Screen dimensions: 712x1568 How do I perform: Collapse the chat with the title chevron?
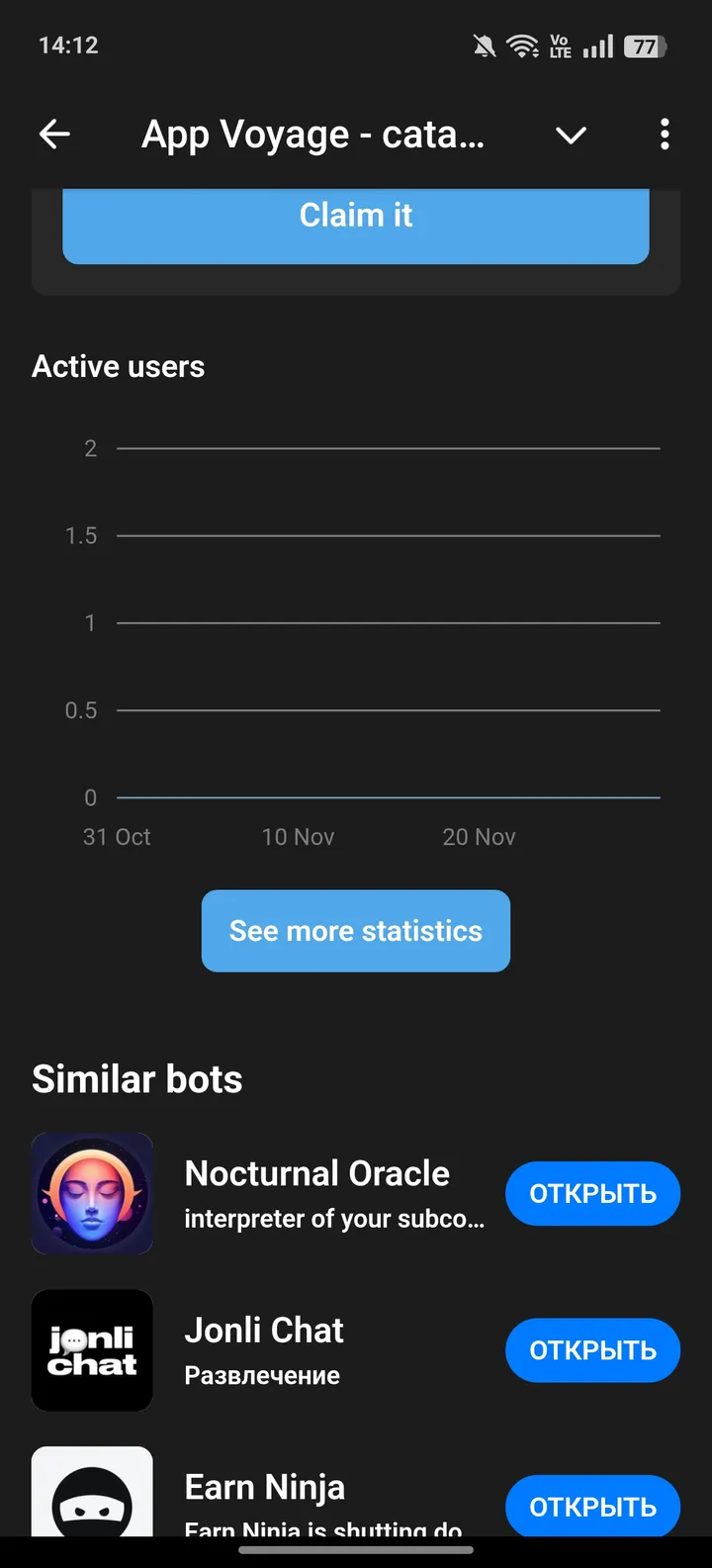click(571, 135)
